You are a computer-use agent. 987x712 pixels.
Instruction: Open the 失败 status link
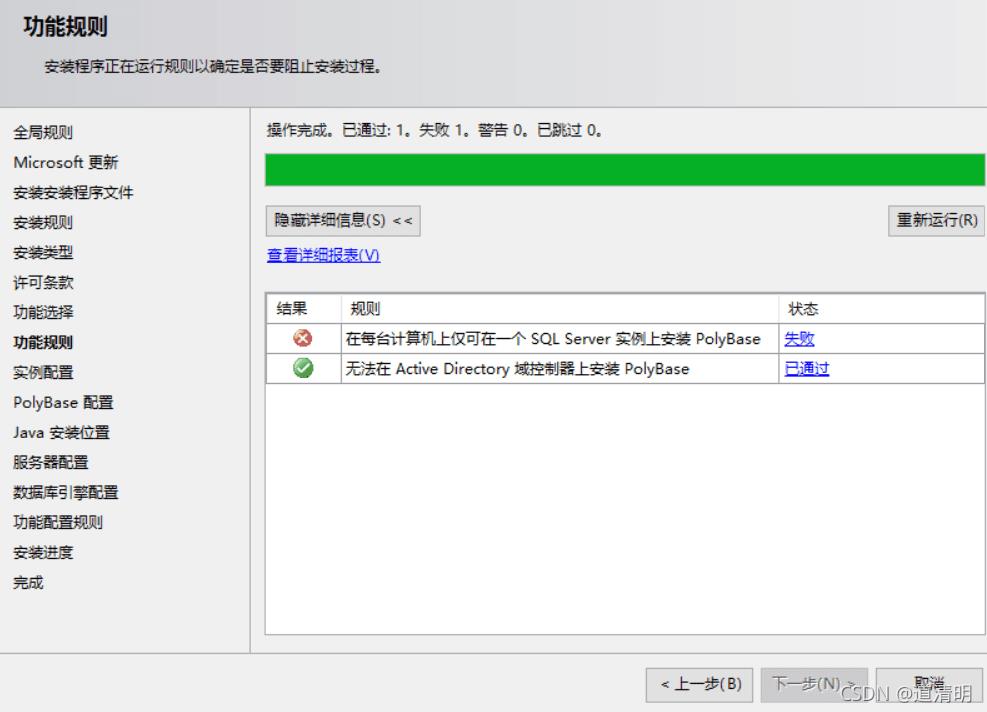pos(798,339)
